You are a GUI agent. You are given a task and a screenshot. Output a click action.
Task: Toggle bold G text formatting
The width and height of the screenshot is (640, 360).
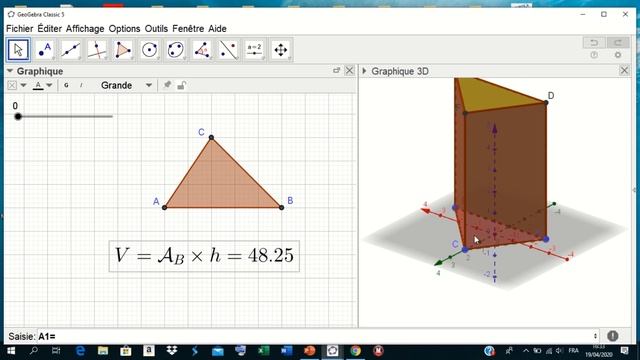[66, 85]
